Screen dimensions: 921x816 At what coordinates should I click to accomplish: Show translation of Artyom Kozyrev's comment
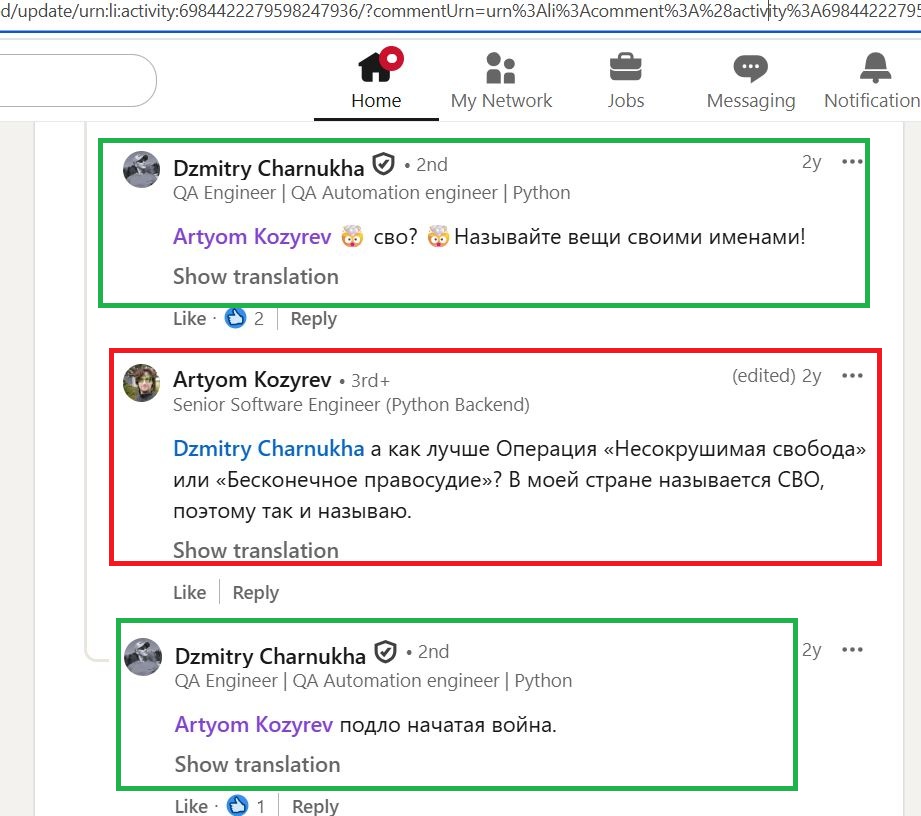coord(255,550)
